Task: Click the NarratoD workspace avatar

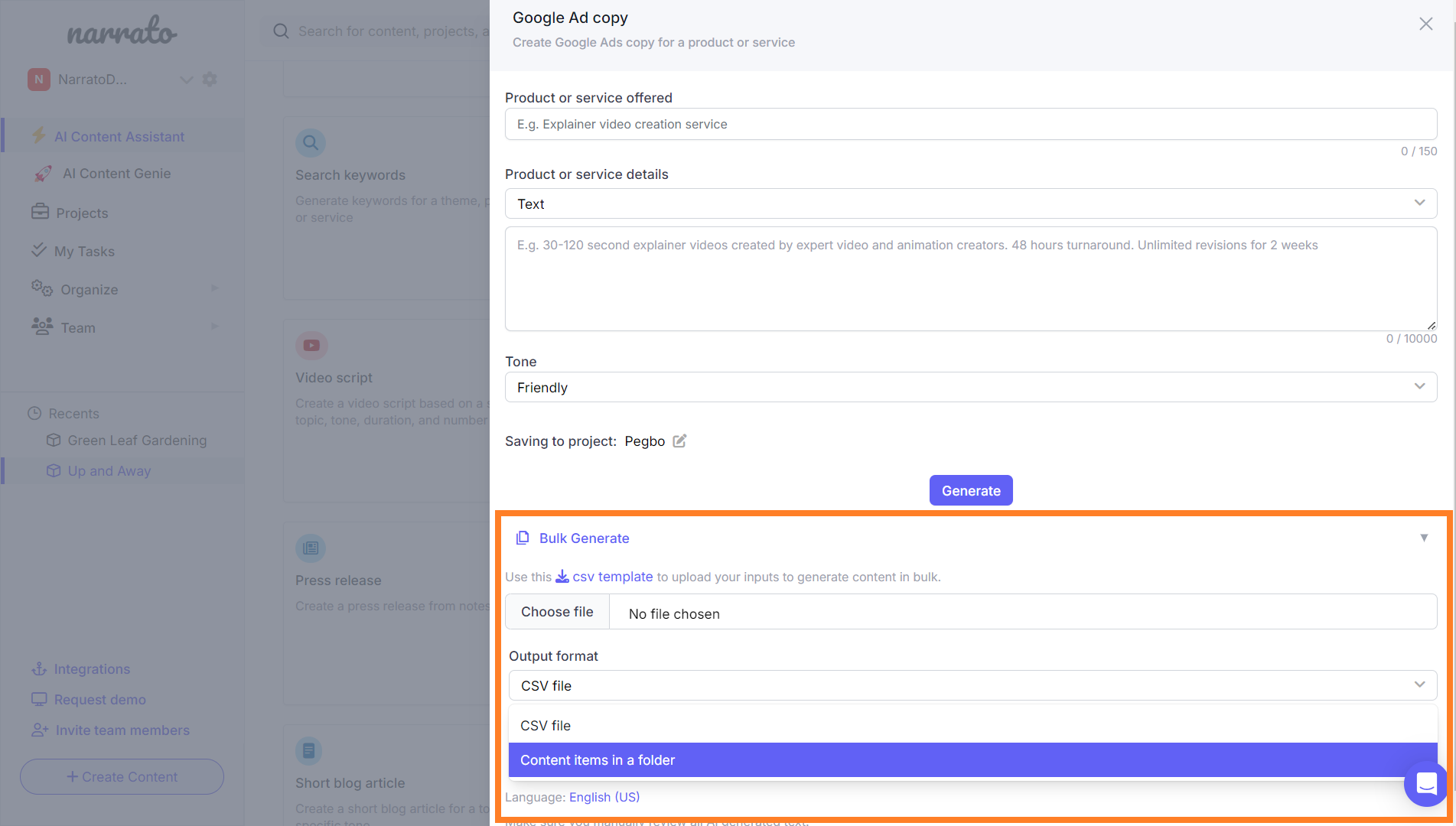Action: pyautogui.click(x=39, y=80)
